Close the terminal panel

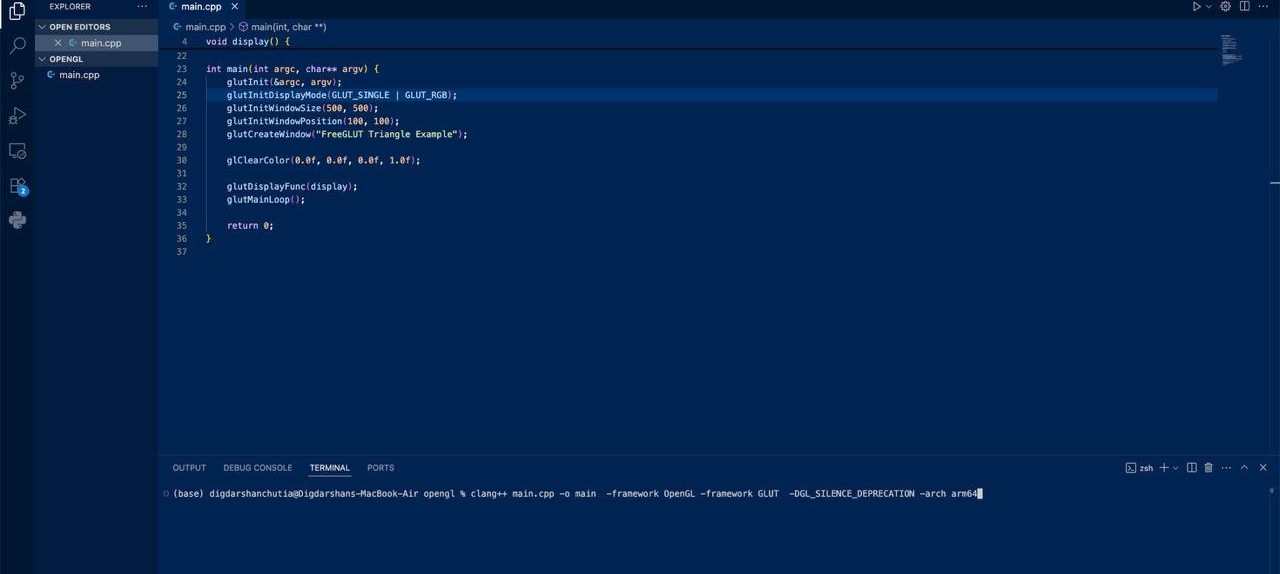(x=1263, y=468)
